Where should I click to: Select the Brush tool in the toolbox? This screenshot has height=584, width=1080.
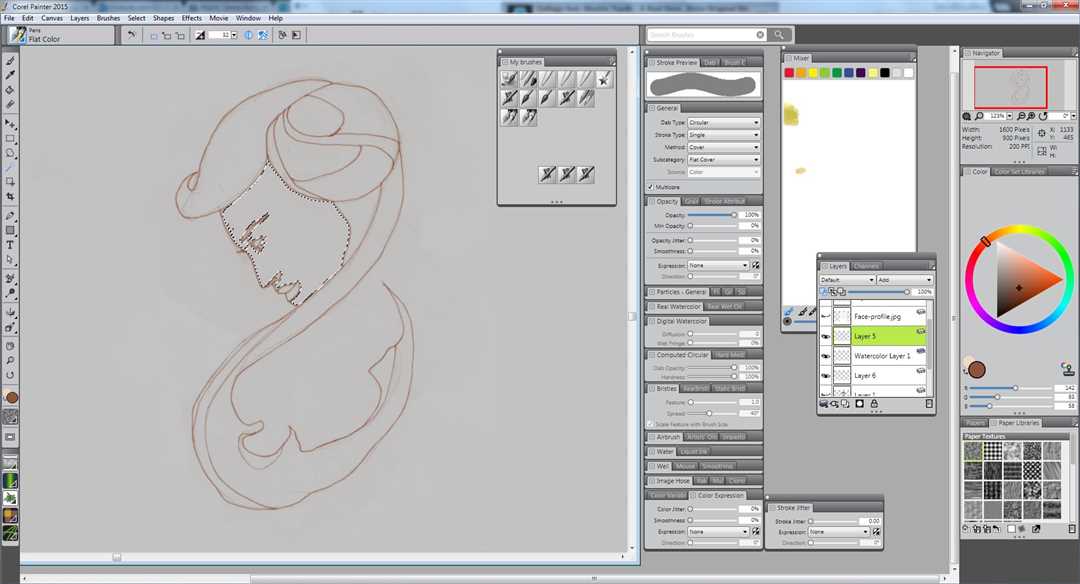pyautogui.click(x=11, y=61)
